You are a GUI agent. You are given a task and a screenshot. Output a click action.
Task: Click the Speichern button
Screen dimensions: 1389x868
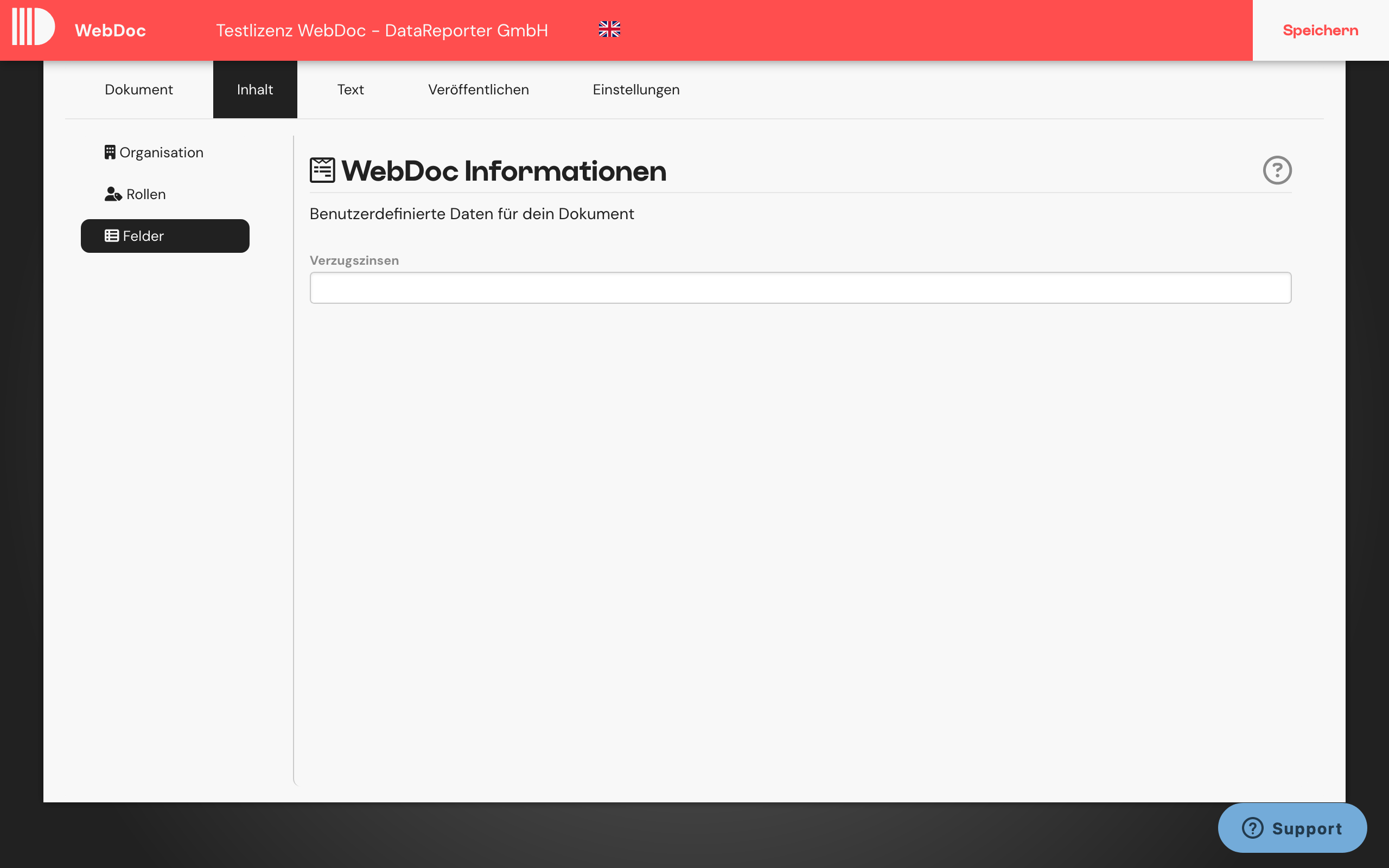coord(1321,30)
